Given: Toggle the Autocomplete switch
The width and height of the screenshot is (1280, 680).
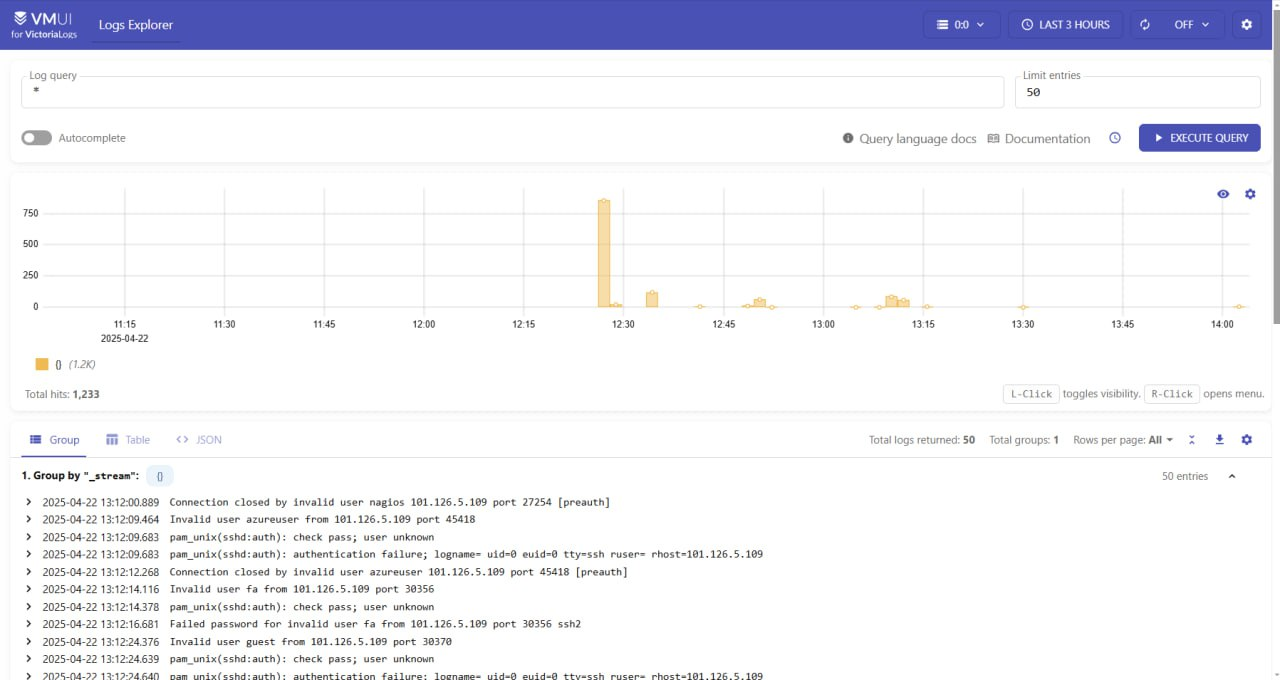Looking at the screenshot, I should point(37,138).
